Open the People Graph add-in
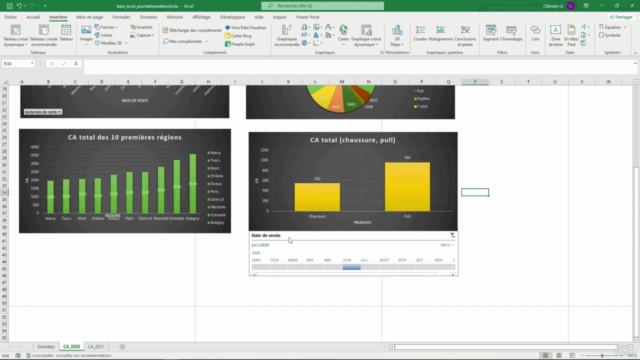Viewport: 640px width, 360px height. click(x=240, y=44)
